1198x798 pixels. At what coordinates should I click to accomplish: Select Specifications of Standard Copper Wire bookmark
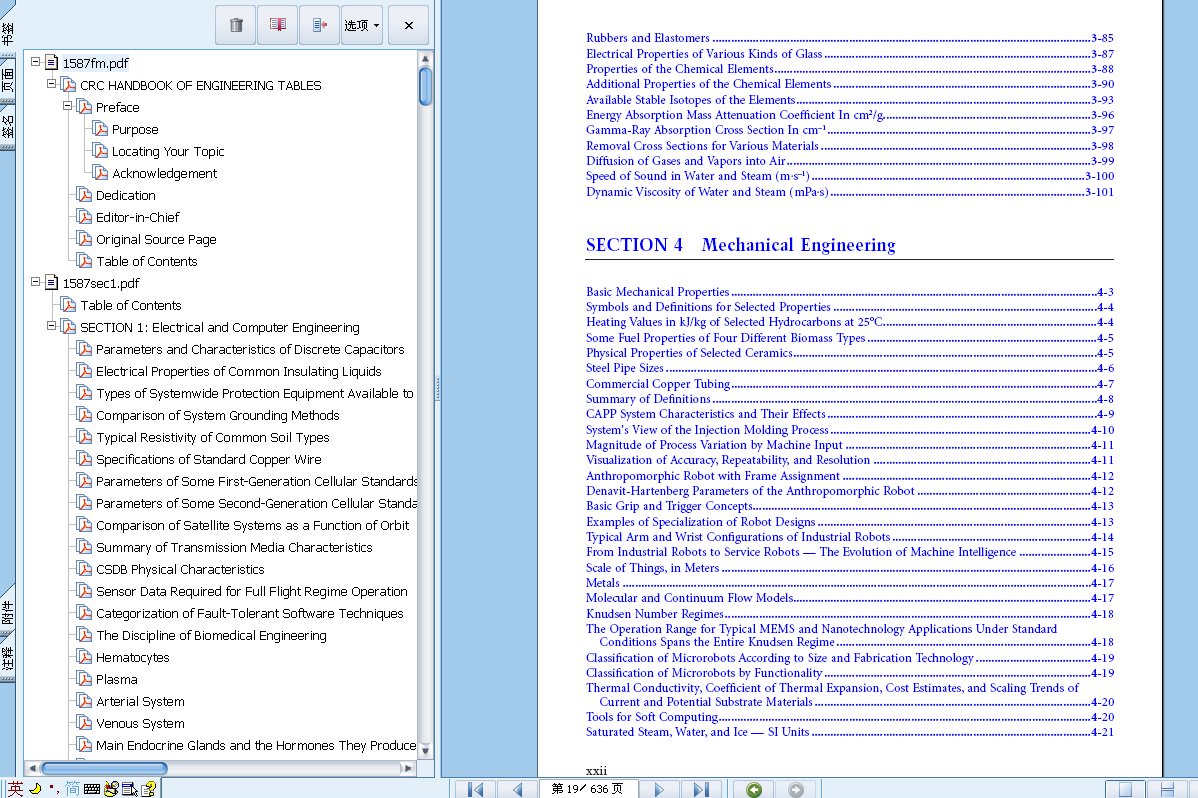[x=209, y=459]
